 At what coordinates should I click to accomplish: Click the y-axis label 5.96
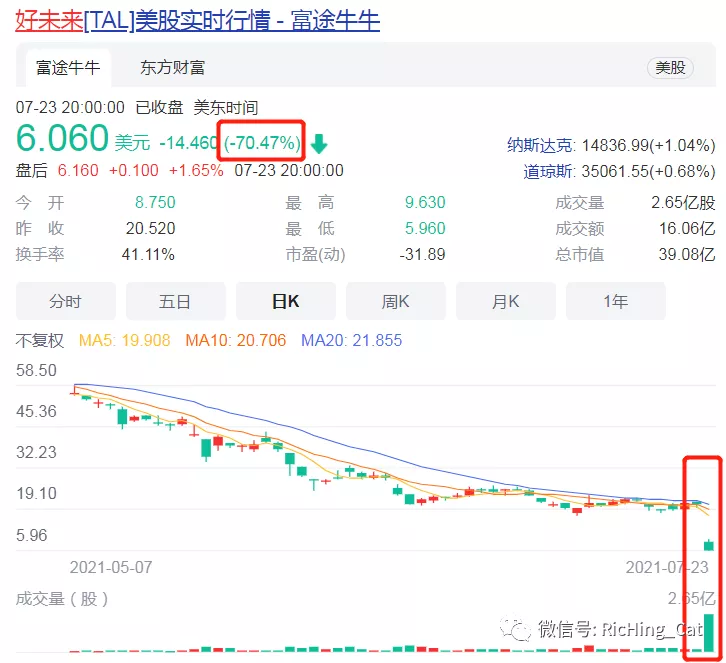pos(31,535)
